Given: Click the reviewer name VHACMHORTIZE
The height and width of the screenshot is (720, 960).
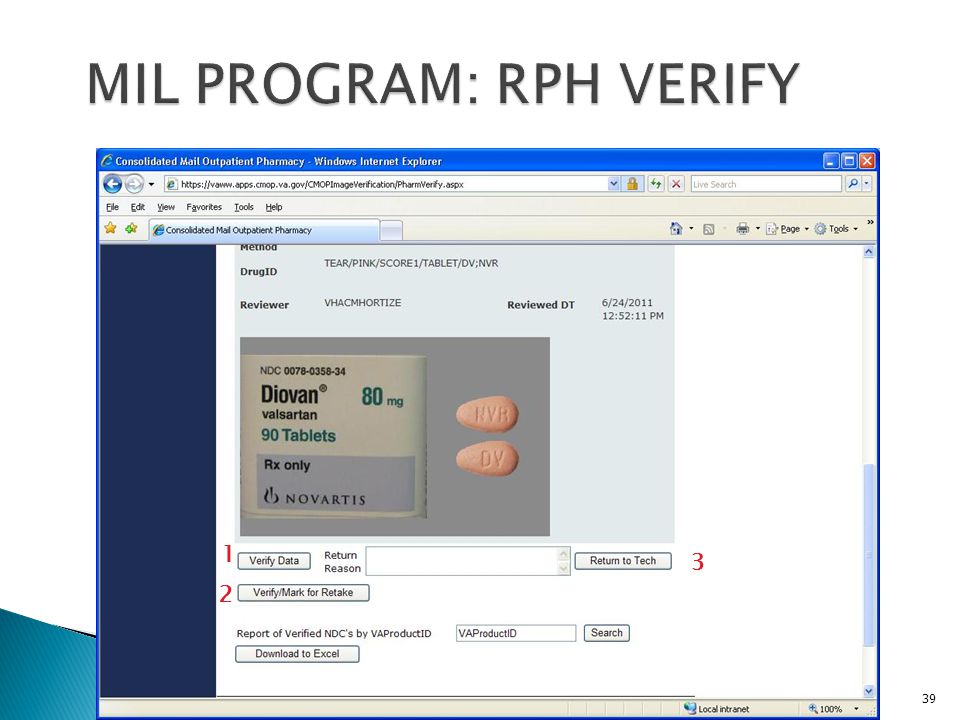Looking at the screenshot, I should coord(362,302).
